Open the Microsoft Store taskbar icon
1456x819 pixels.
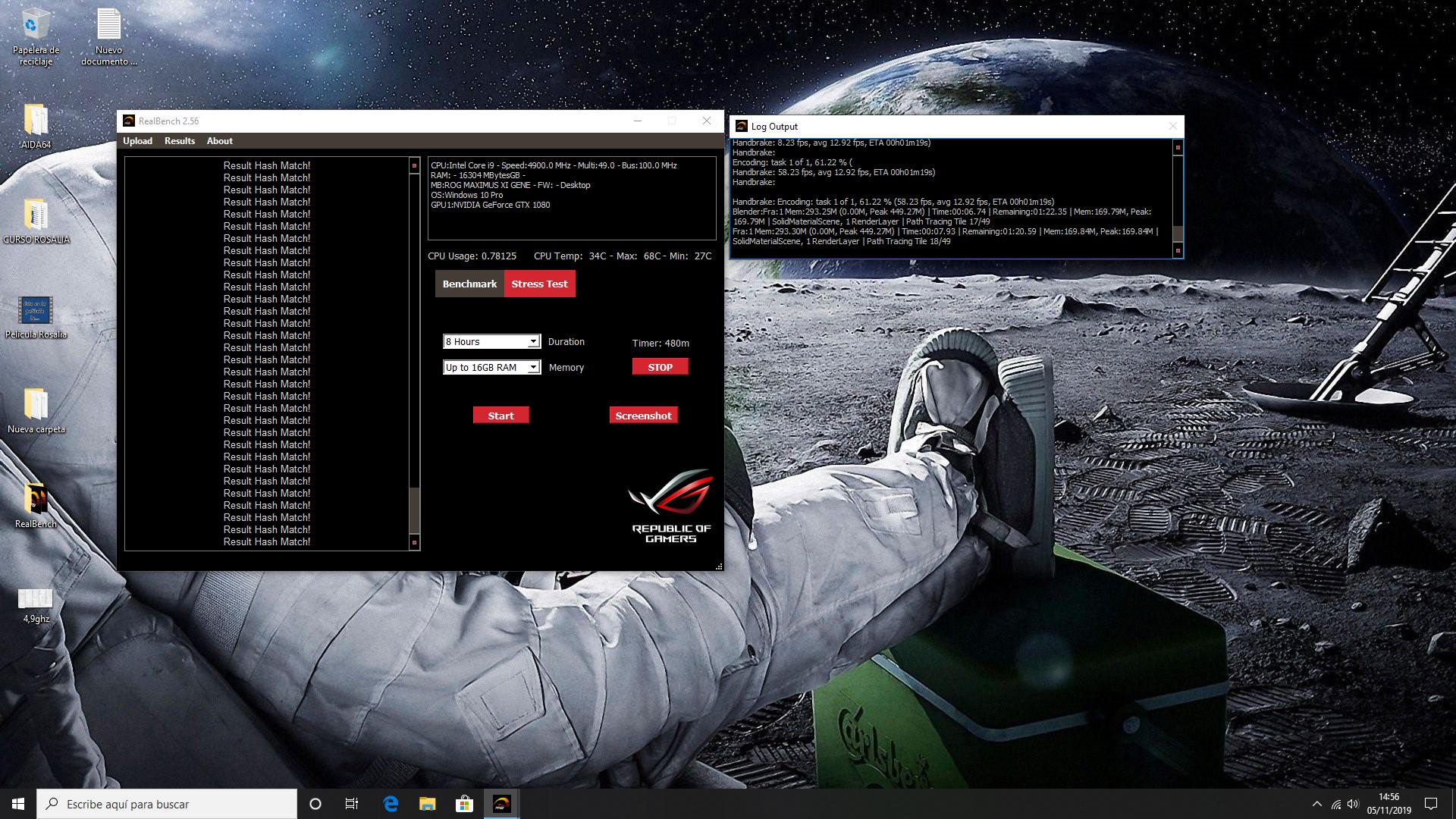click(x=464, y=804)
